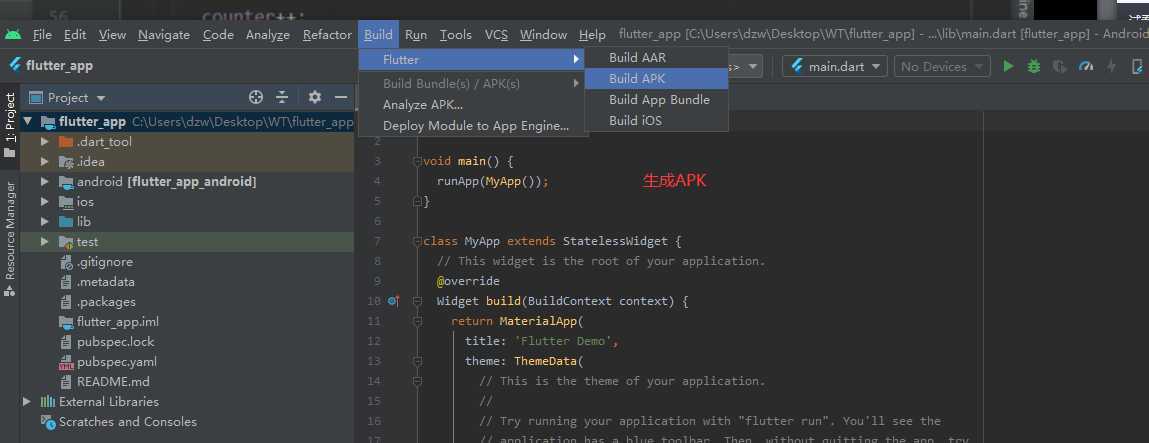Choose Build iOS option
1149x443 pixels.
pyautogui.click(x=657, y=120)
